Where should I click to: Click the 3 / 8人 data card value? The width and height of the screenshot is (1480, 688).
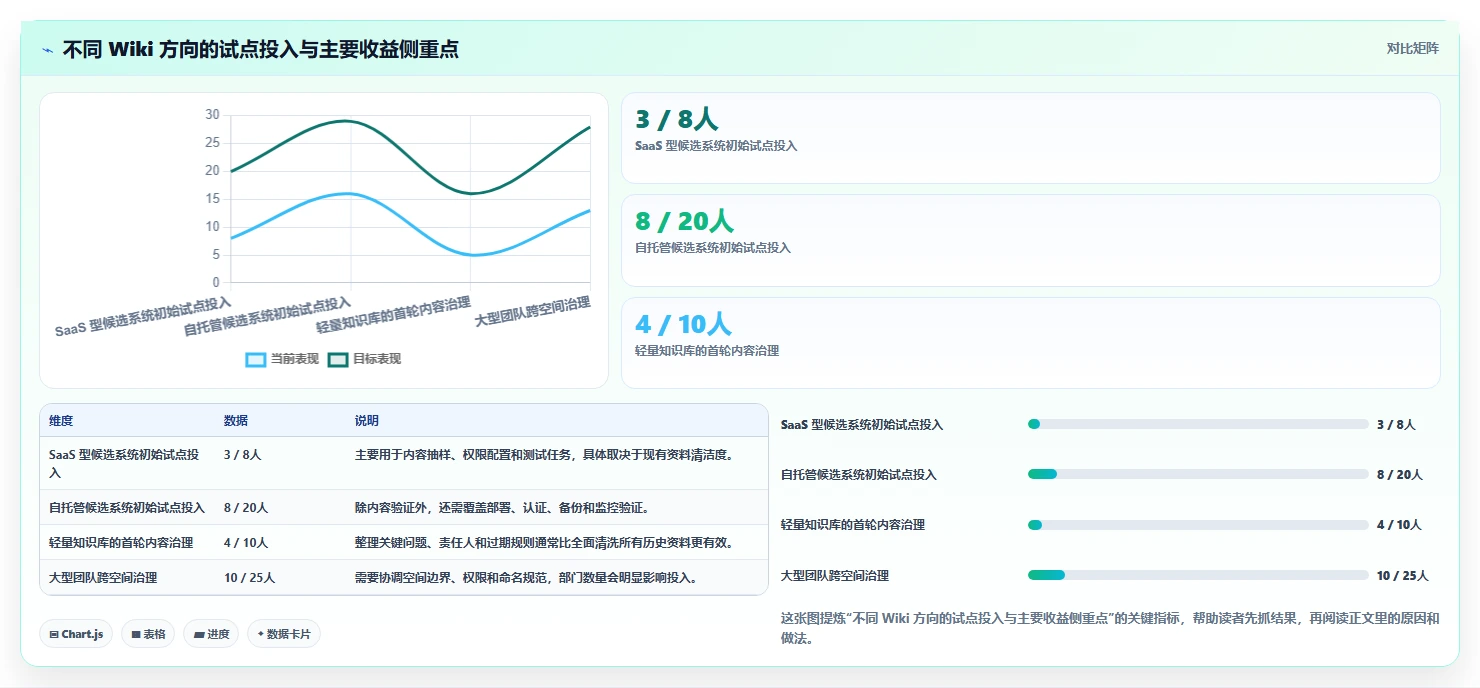676,120
